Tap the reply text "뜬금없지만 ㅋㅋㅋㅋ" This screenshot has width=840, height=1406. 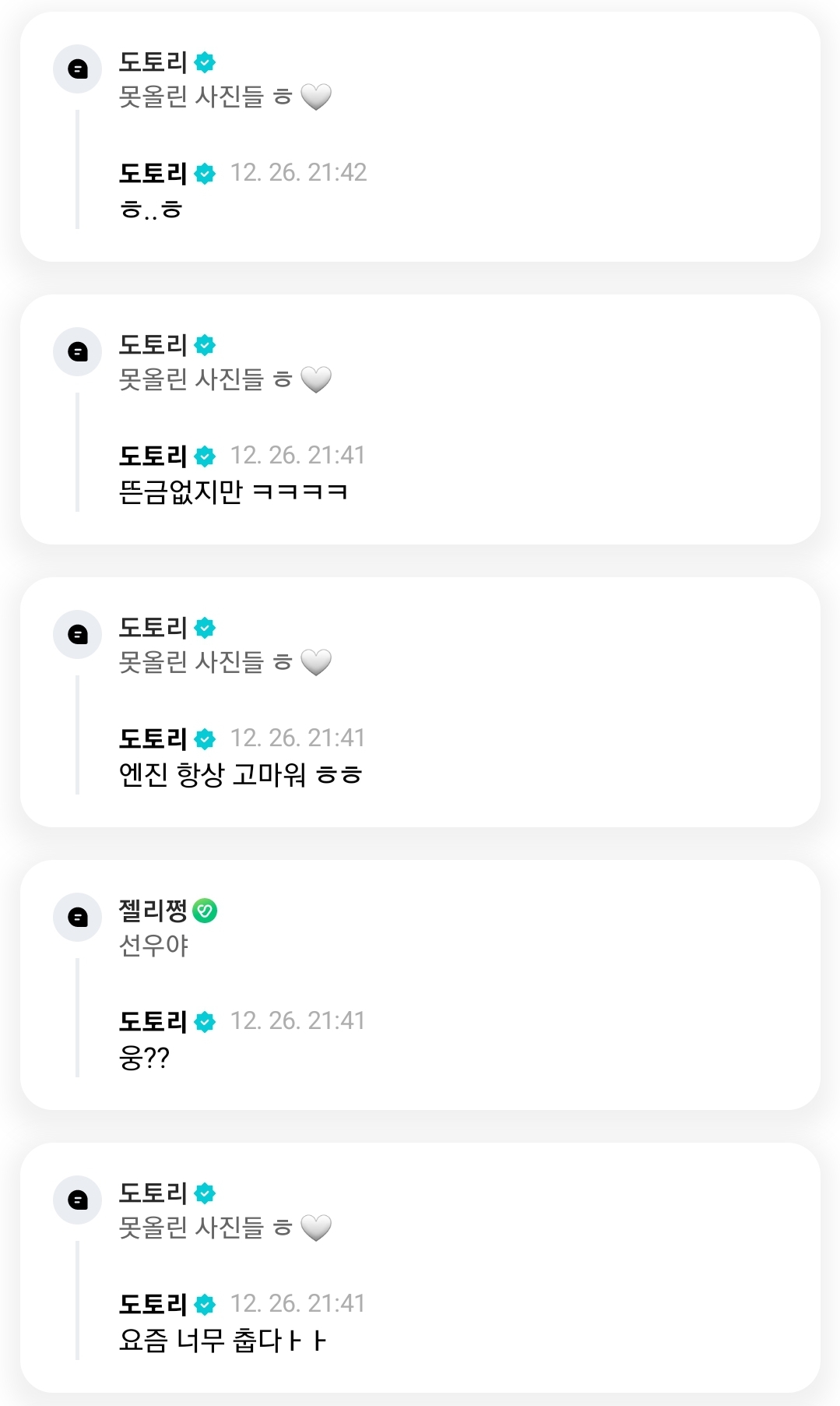click(x=233, y=492)
